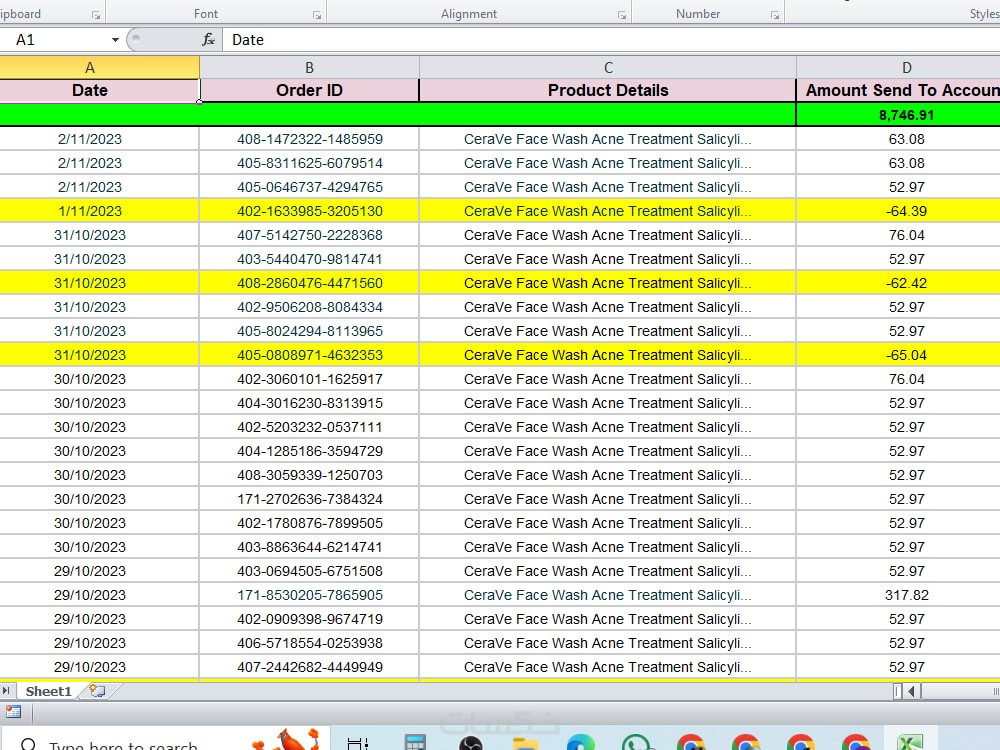Select order ID 404-3016230-8313915
This screenshot has width=1000, height=750.
(309, 403)
